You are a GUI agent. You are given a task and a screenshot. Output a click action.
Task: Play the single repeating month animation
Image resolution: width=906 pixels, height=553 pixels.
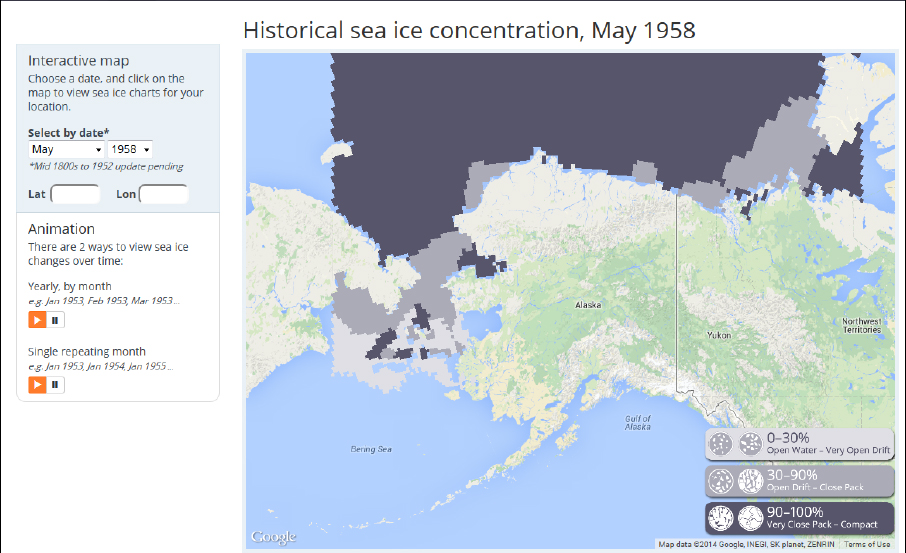tap(37, 384)
